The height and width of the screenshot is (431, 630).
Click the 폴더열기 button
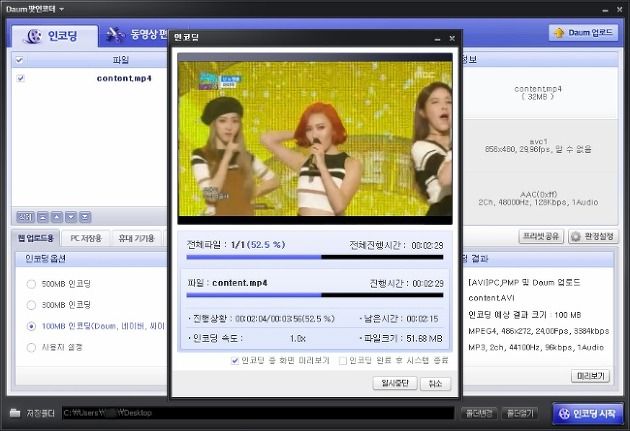[520, 413]
